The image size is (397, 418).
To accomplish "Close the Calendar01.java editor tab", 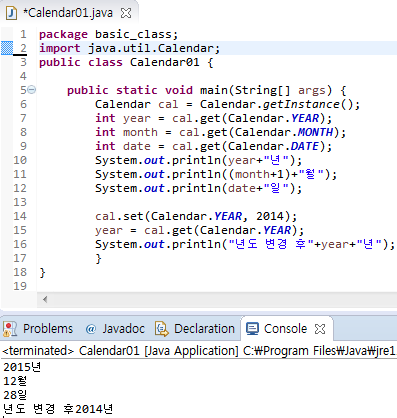I will (126, 13).
